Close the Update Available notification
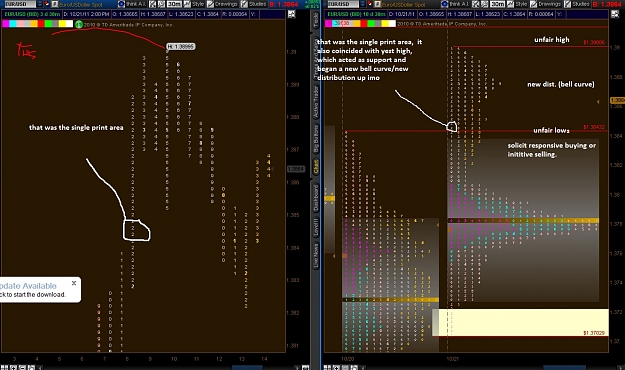 click(74, 283)
